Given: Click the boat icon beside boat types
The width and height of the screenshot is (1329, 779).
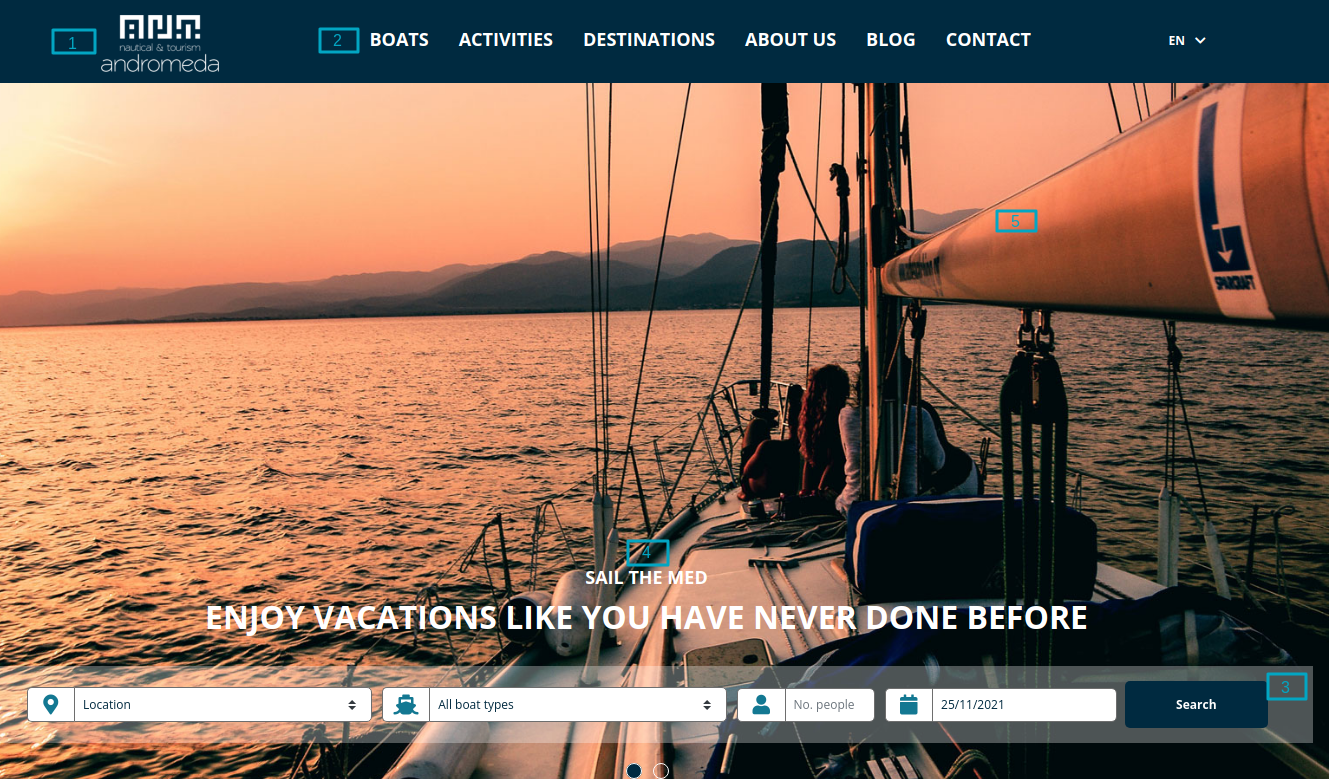Looking at the screenshot, I should tap(406, 704).
